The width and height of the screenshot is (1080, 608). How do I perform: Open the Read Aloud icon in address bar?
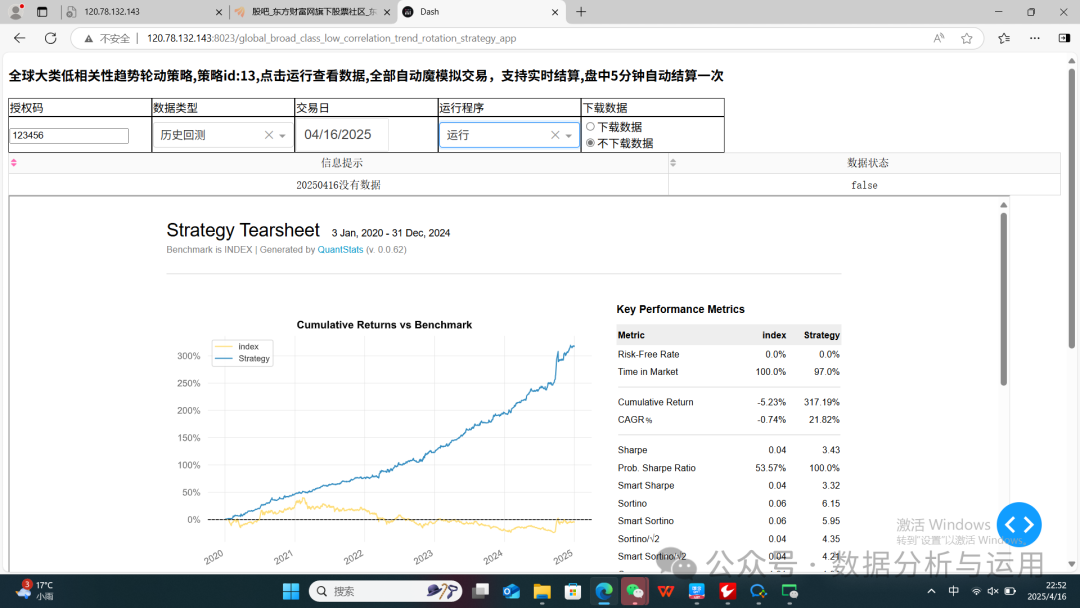[x=939, y=39]
